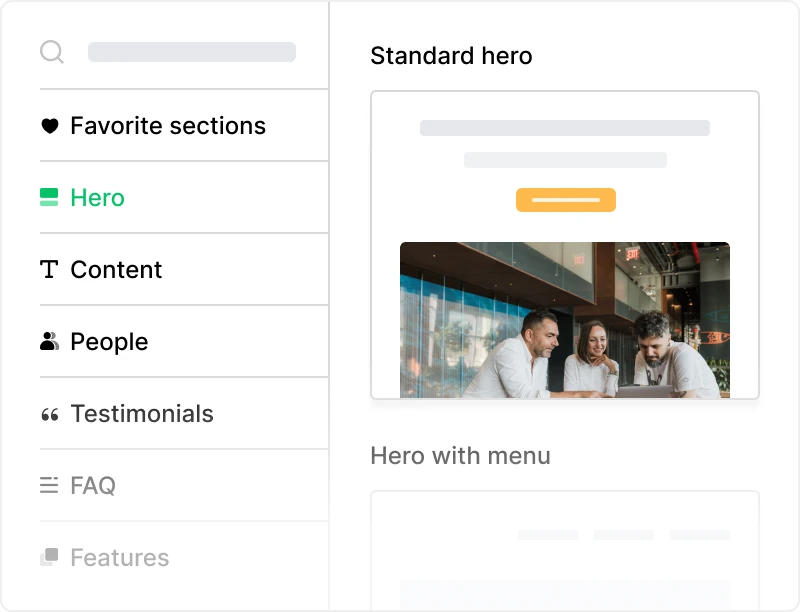Click the FAQ list lines icon
Screen dimensions: 800x612
[x=49, y=485]
